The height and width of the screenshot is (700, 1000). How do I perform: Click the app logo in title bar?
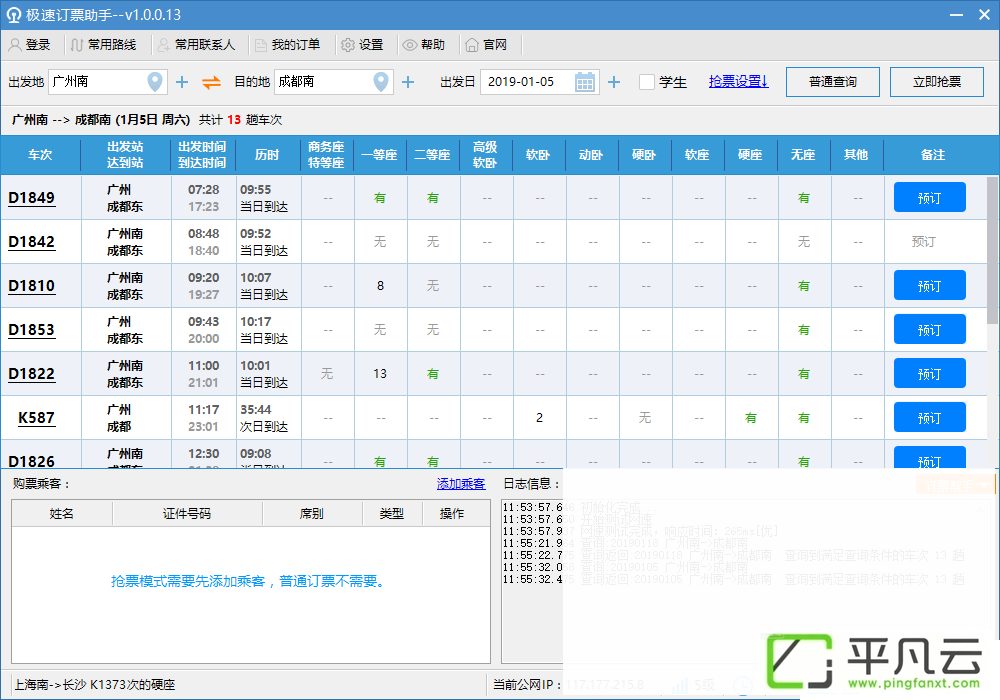(x=13, y=14)
